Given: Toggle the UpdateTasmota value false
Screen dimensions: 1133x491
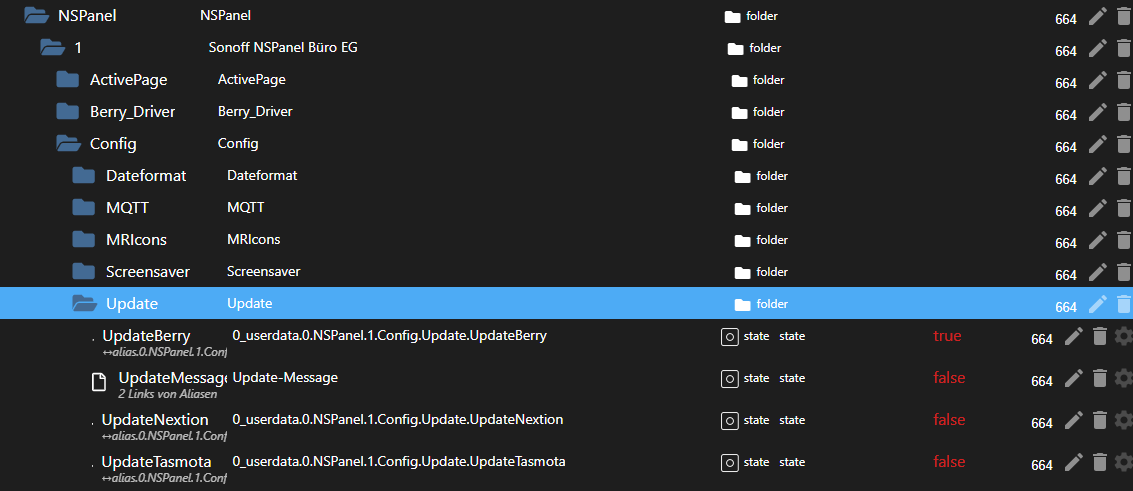Looking at the screenshot, I should [949, 461].
